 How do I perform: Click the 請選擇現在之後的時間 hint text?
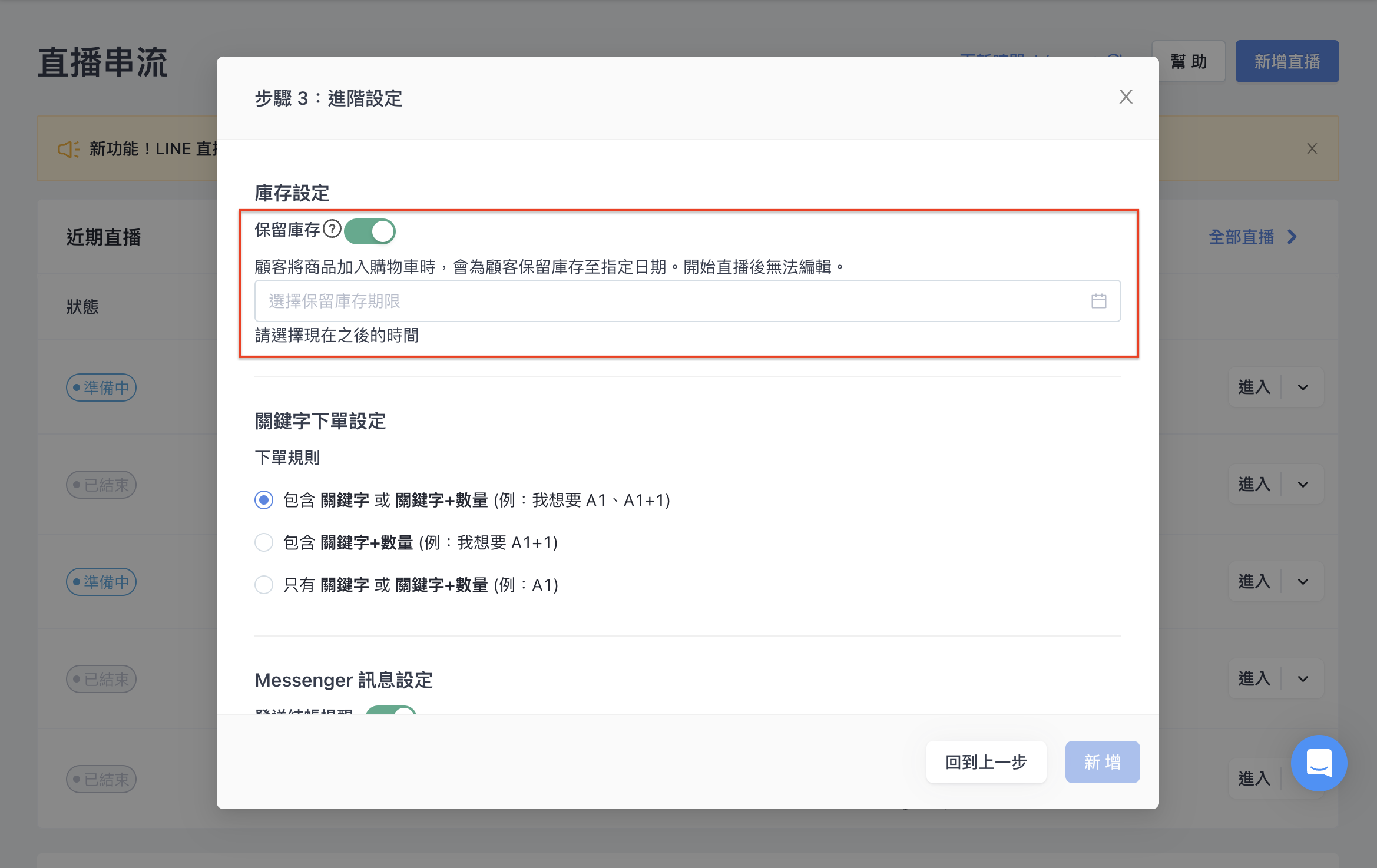(337, 335)
